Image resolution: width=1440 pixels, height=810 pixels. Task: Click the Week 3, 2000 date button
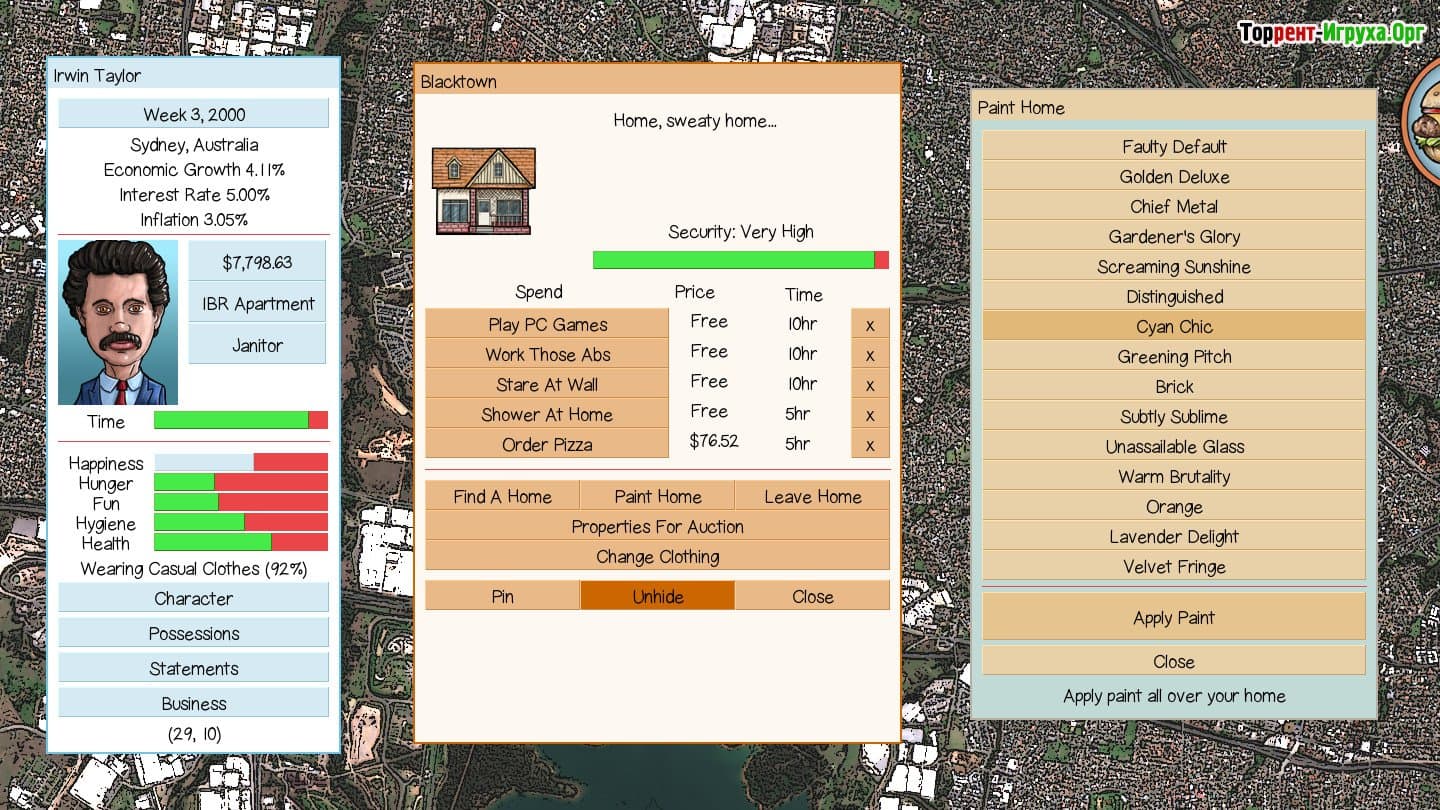(193, 114)
